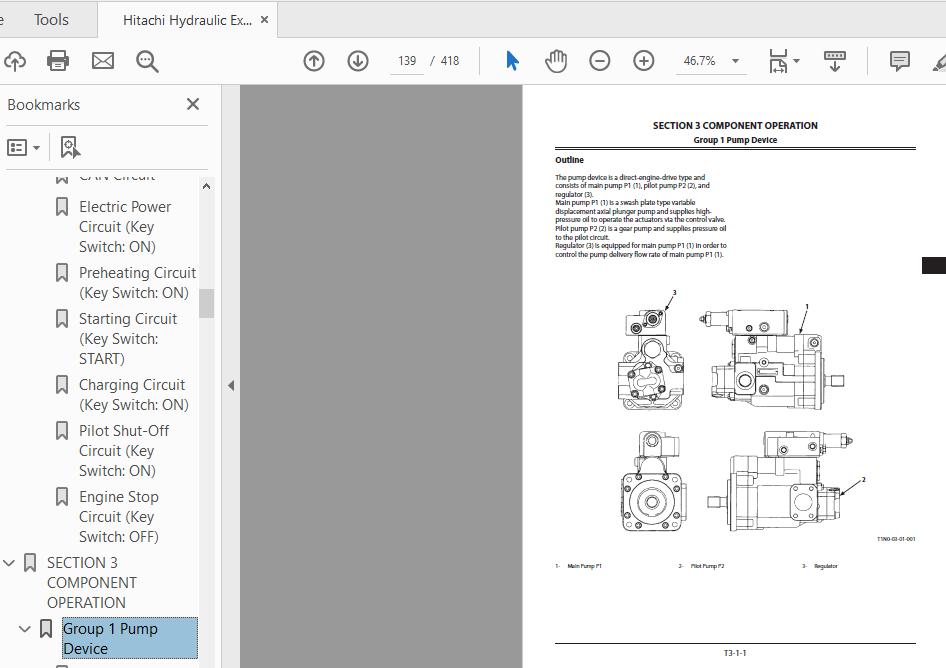Image resolution: width=946 pixels, height=668 pixels.
Task: Open Charging Circuit (Key Switch: ON) bookmark
Action: (x=133, y=395)
